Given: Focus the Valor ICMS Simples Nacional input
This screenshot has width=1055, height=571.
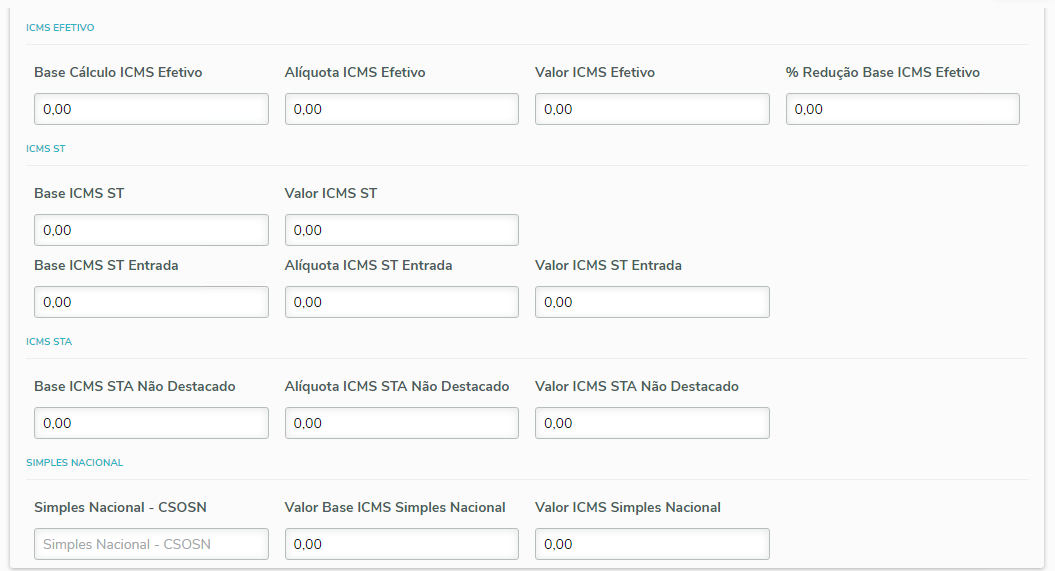Looking at the screenshot, I should 652,544.
